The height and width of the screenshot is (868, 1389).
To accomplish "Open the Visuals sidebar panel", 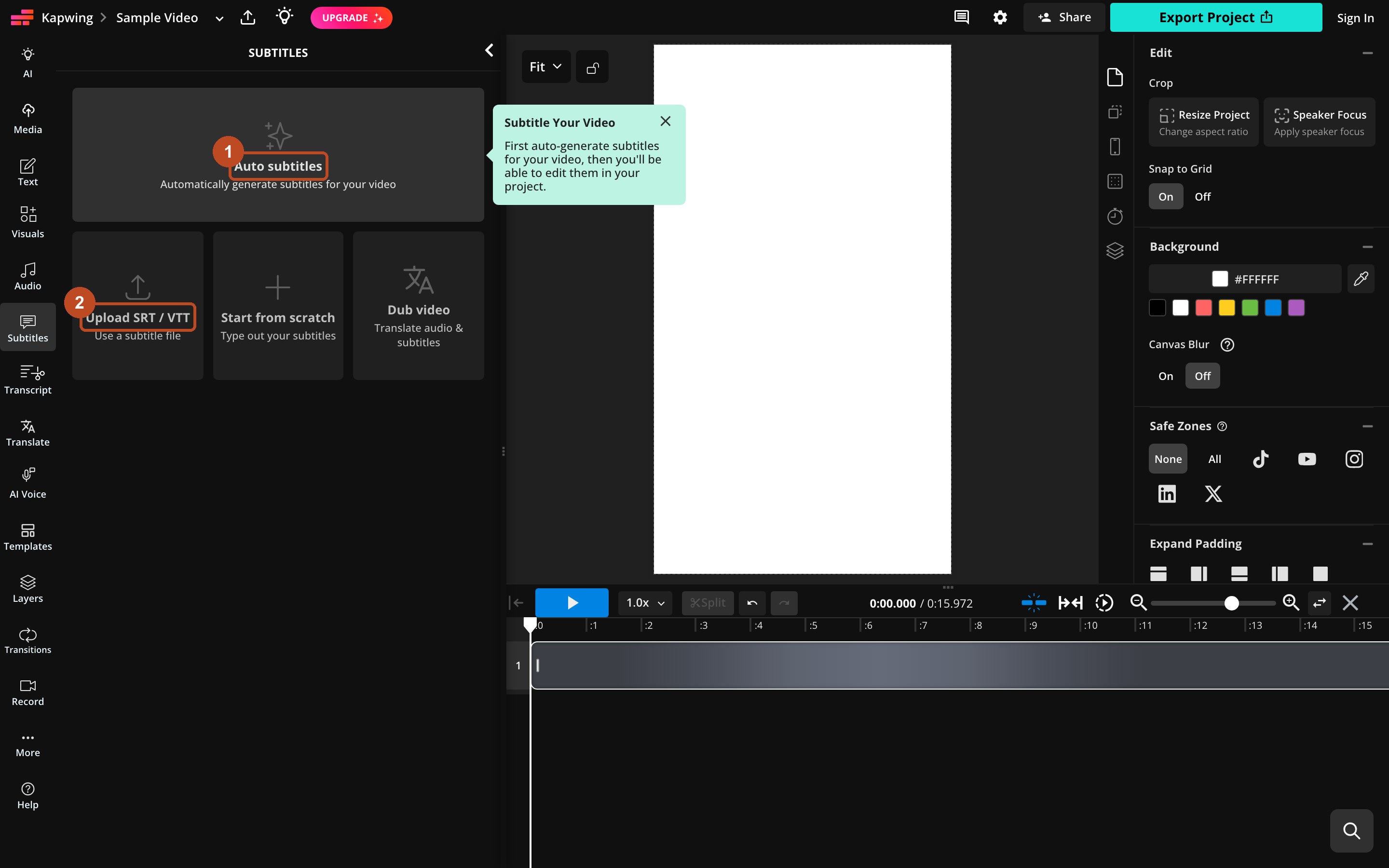I will pyautogui.click(x=27, y=222).
